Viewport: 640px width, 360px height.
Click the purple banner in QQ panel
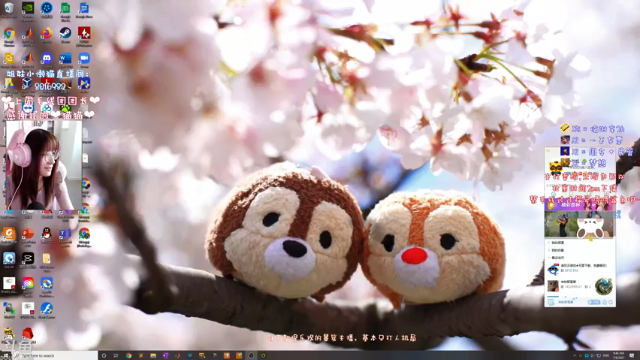(579, 205)
